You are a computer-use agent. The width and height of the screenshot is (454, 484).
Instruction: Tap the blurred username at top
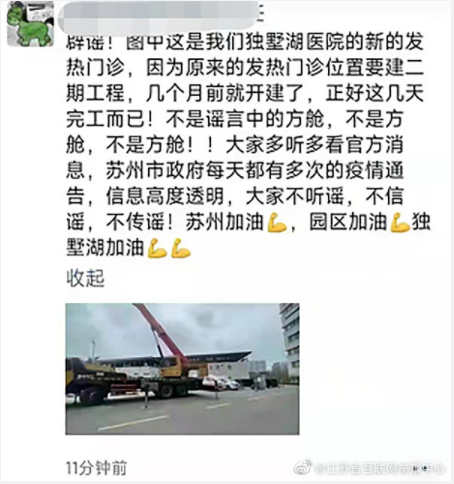pos(159,15)
